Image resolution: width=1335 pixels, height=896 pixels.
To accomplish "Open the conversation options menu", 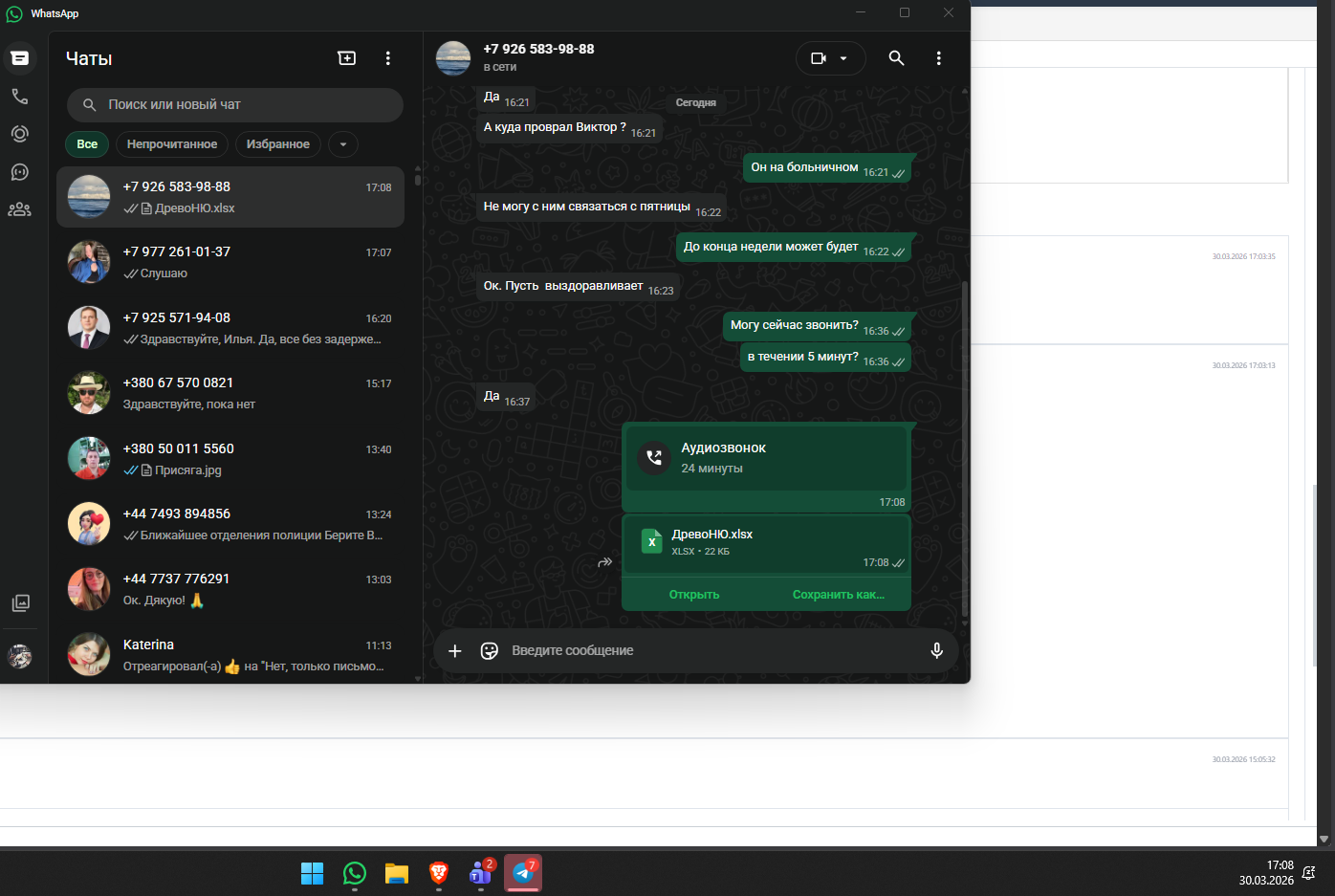I will tap(938, 58).
